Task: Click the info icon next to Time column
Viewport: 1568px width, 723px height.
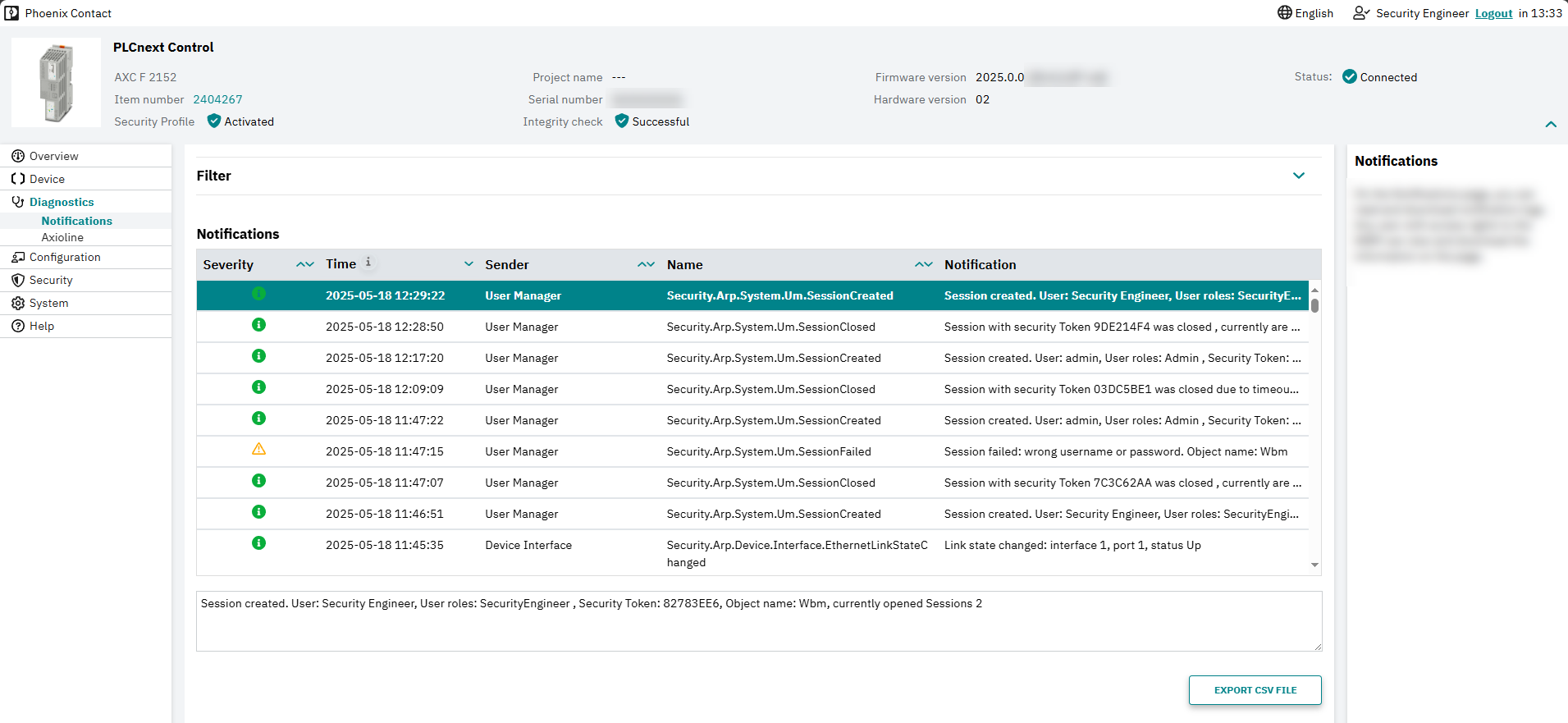Action: coord(368,262)
